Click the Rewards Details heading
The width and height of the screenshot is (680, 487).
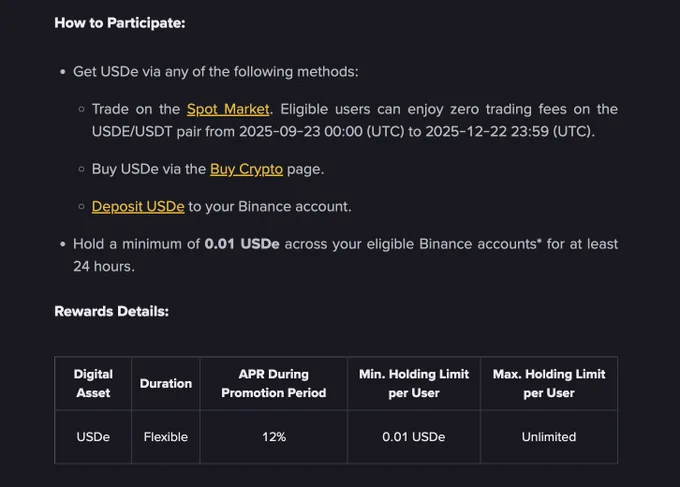(111, 311)
